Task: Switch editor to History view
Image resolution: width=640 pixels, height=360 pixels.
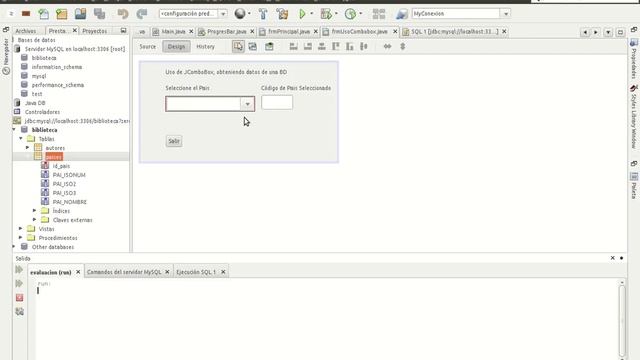Action: coord(205,47)
